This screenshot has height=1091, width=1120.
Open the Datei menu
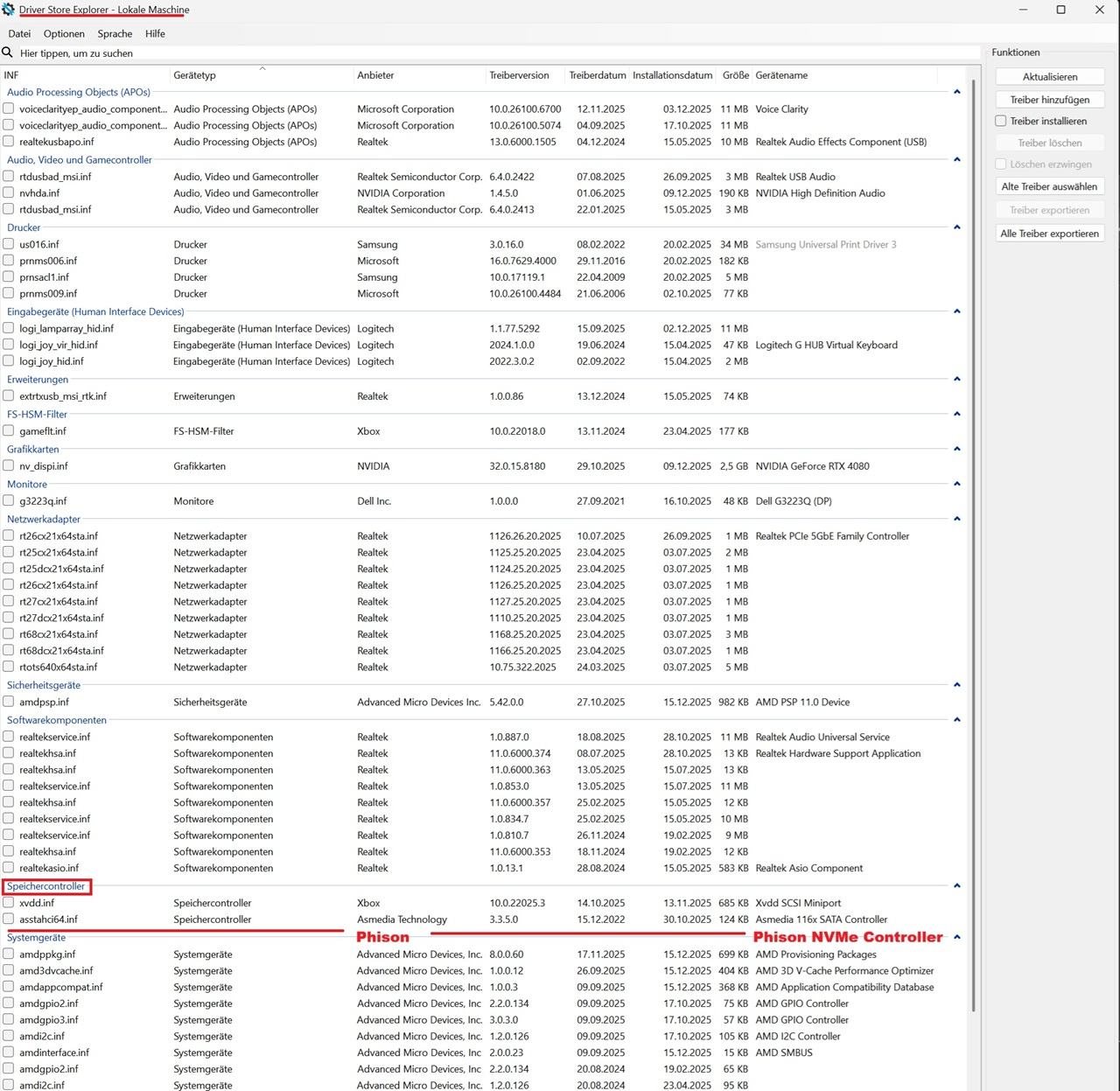point(19,33)
